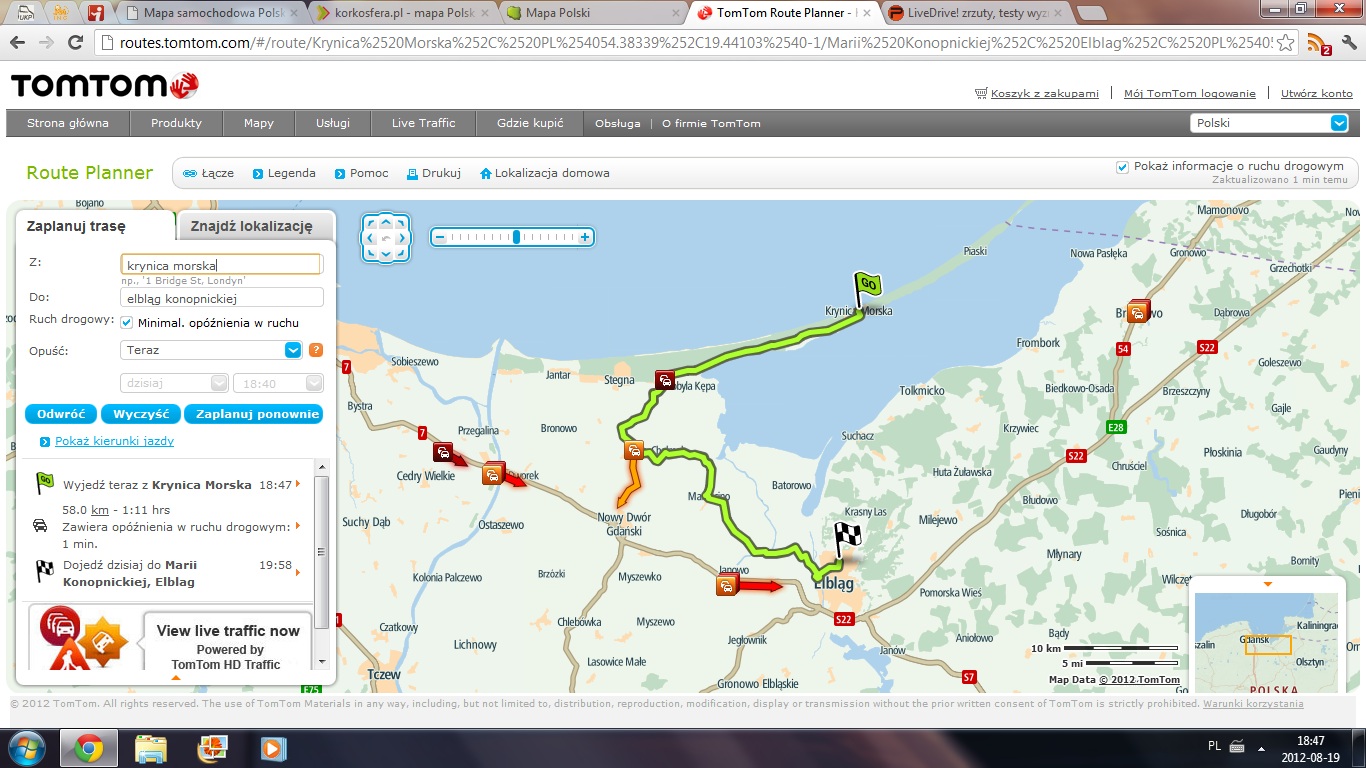Click the RSS extension icon in Chrome

[x=1318, y=43]
